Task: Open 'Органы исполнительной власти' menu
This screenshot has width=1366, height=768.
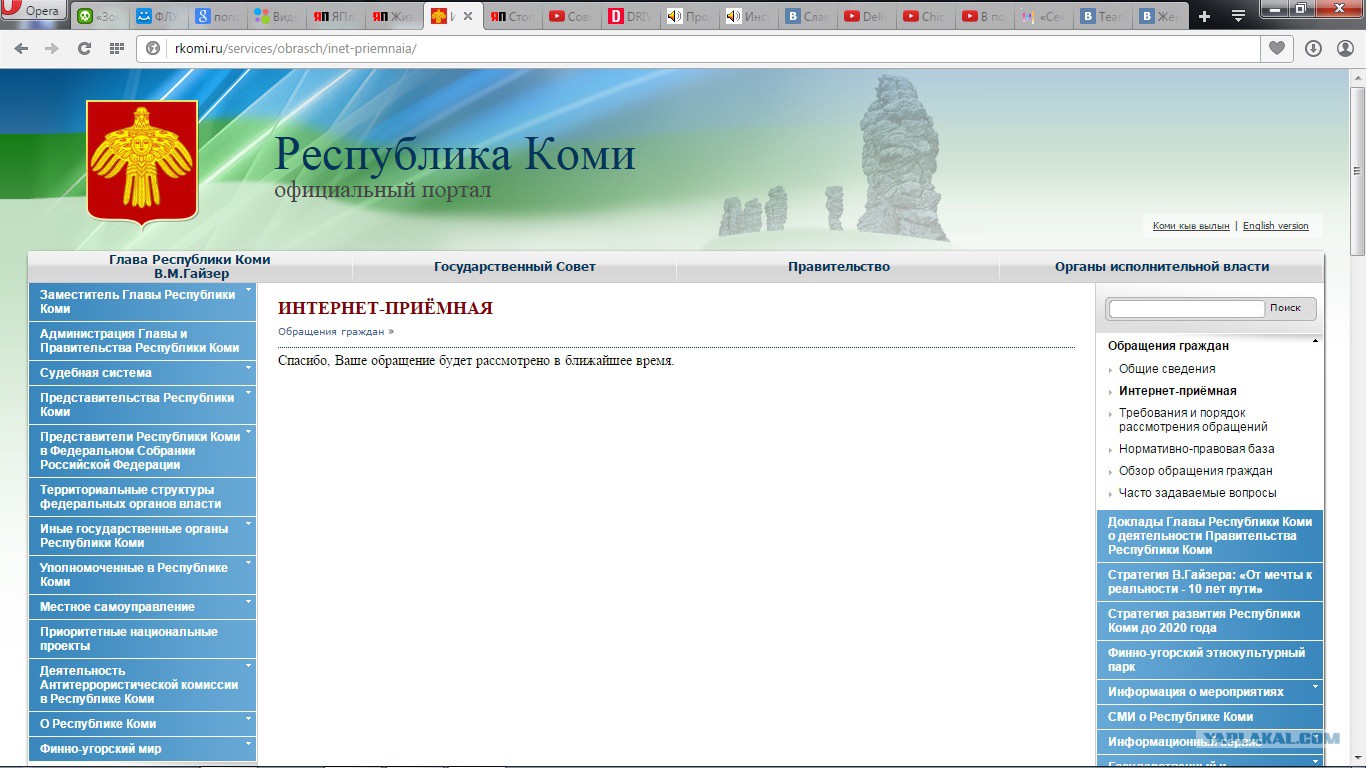Action: click(1161, 266)
